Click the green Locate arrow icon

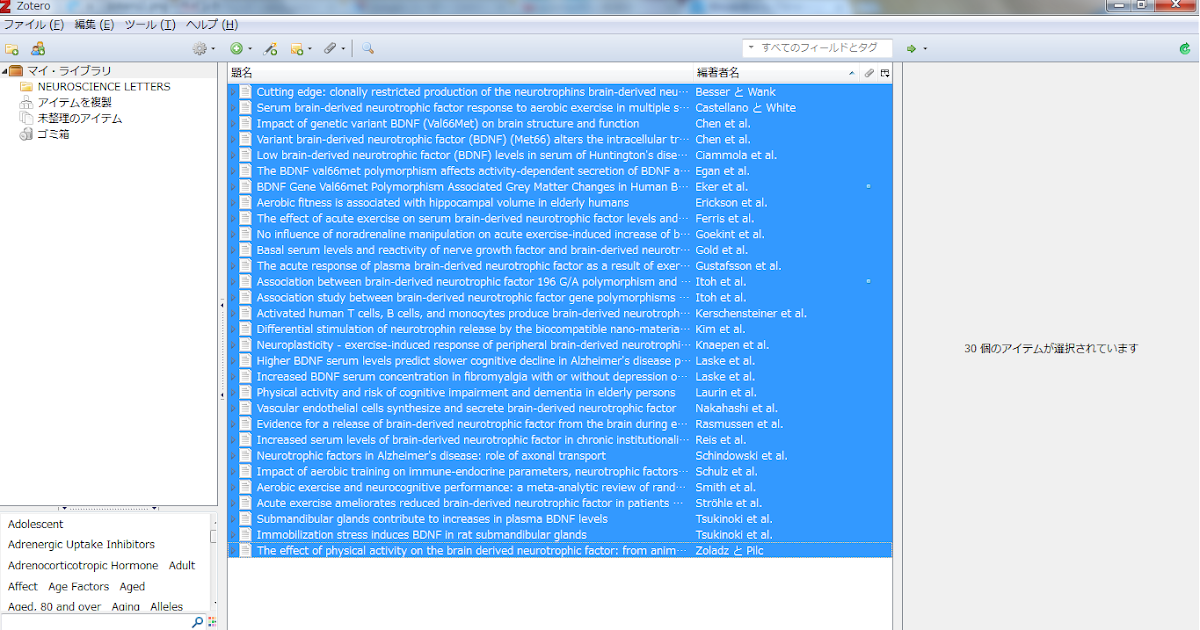coord(911,48)
